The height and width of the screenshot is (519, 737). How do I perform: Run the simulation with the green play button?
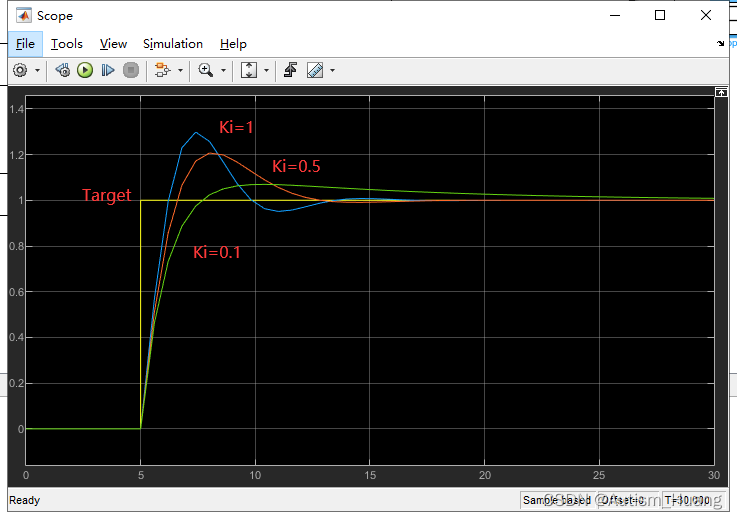coord(85,71)
